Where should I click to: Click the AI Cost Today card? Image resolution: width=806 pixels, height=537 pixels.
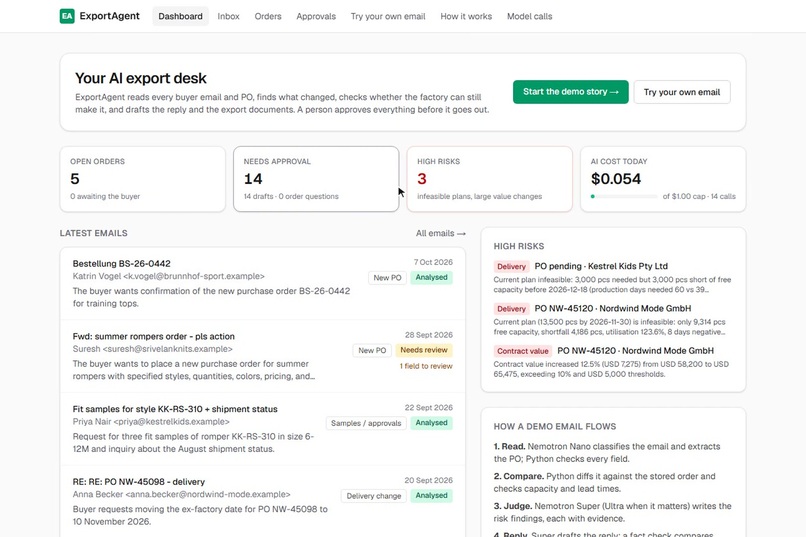click(663, 179)
